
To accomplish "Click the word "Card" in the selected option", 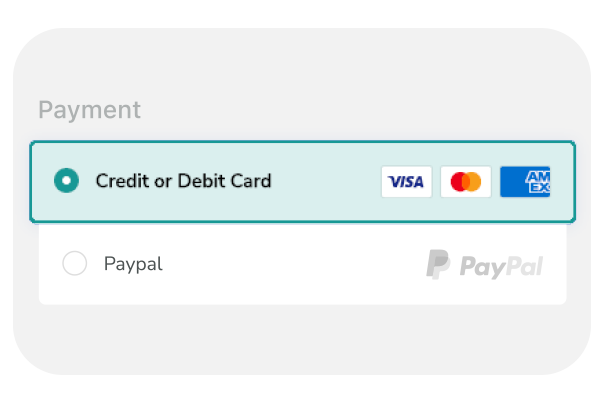I will (x=251, y=181).
